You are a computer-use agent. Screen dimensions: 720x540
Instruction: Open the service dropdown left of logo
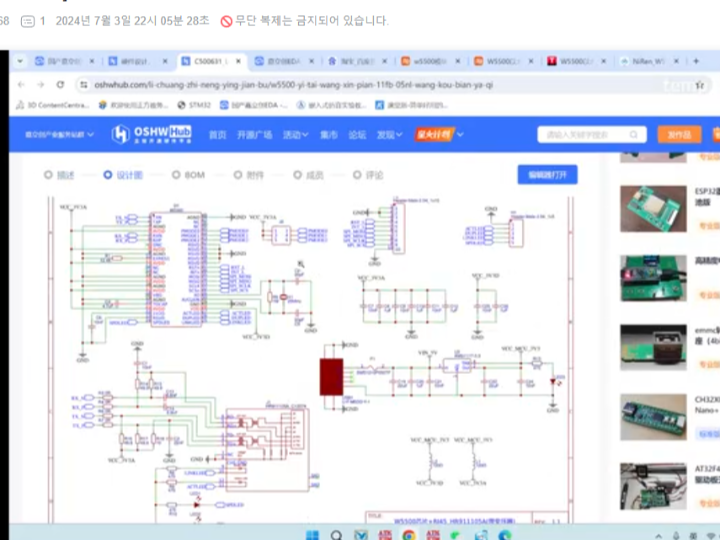[59, 134]
